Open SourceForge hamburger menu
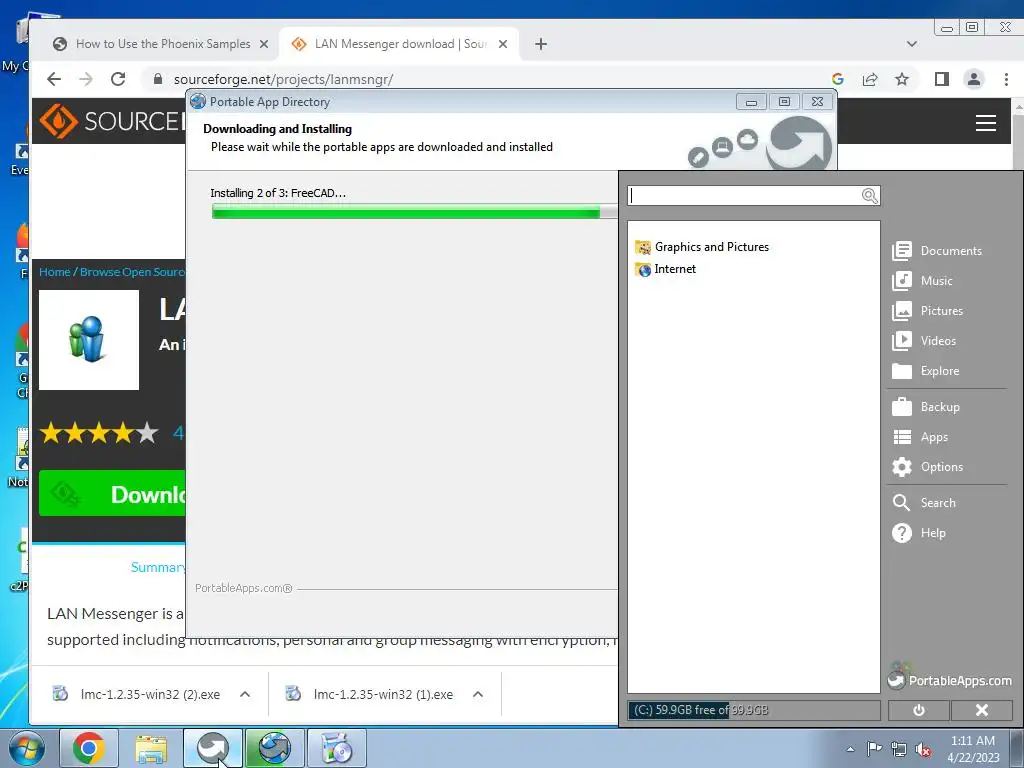Viewport: 1024px width, 768px height. pos(985,123)
